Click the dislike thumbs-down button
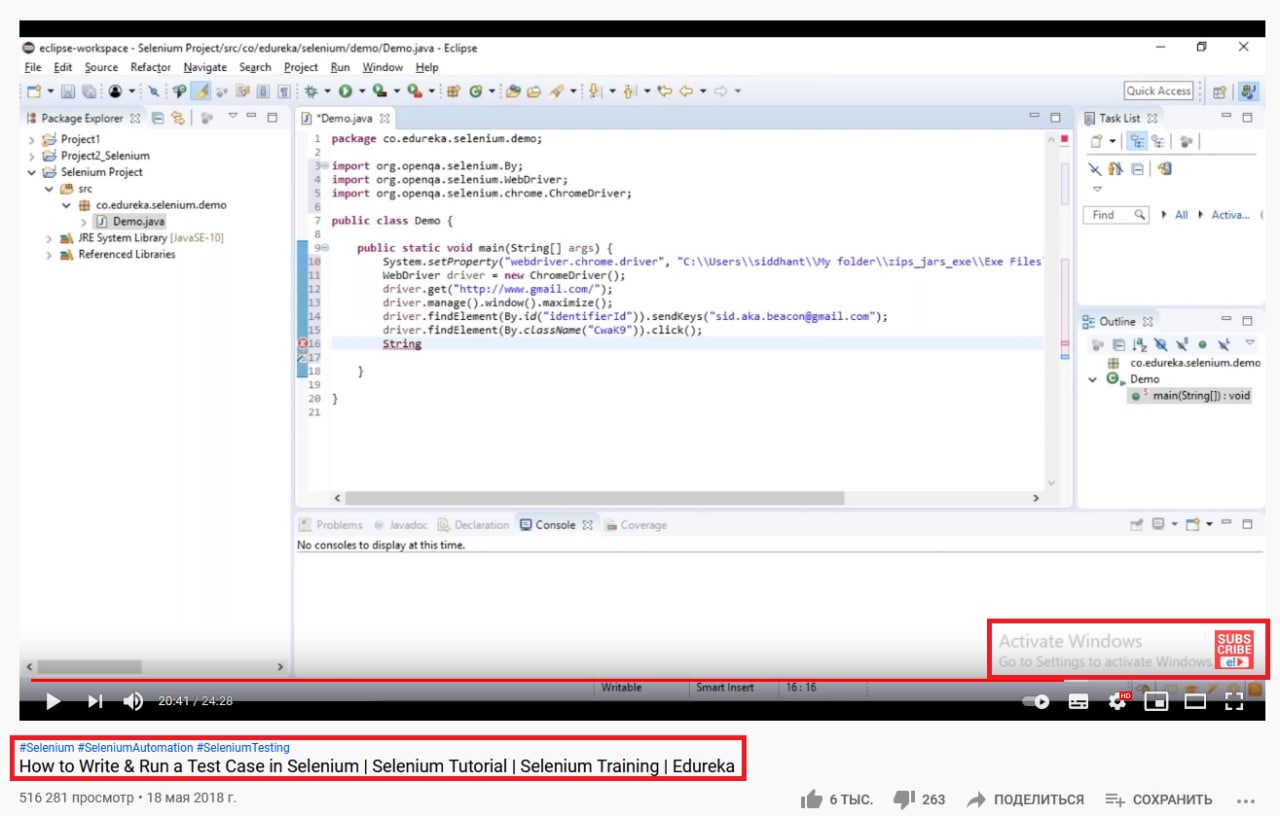 click(903, 799)
